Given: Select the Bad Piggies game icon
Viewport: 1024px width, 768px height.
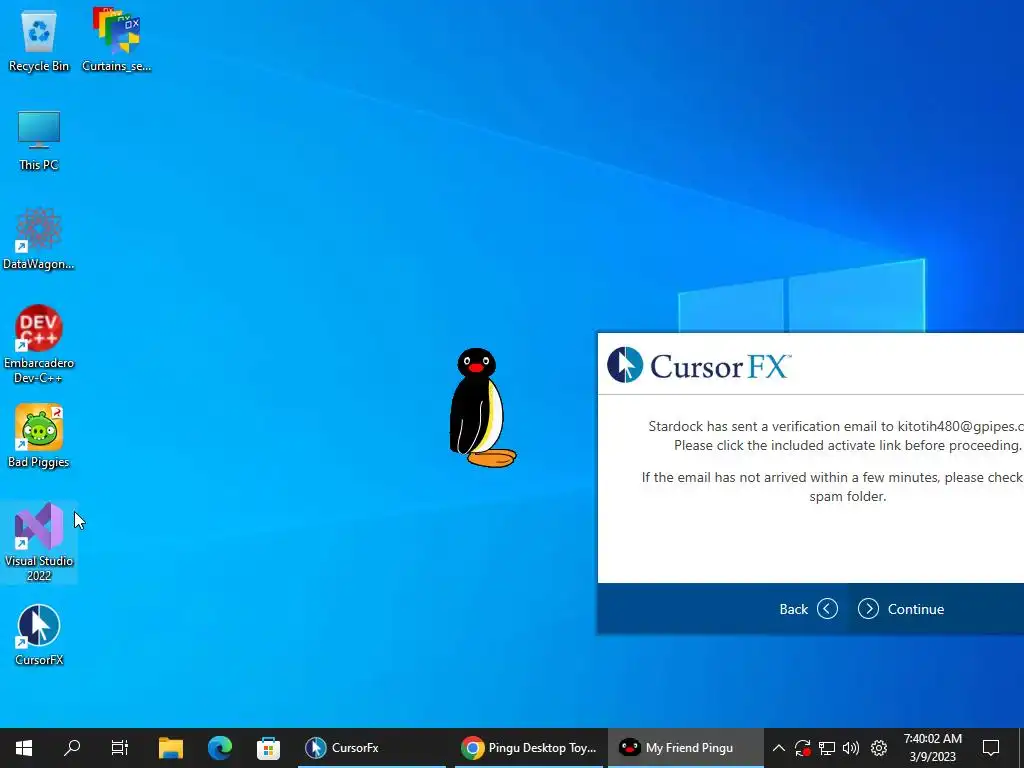Looking at the screenshot, I should (x=39, y=436).
